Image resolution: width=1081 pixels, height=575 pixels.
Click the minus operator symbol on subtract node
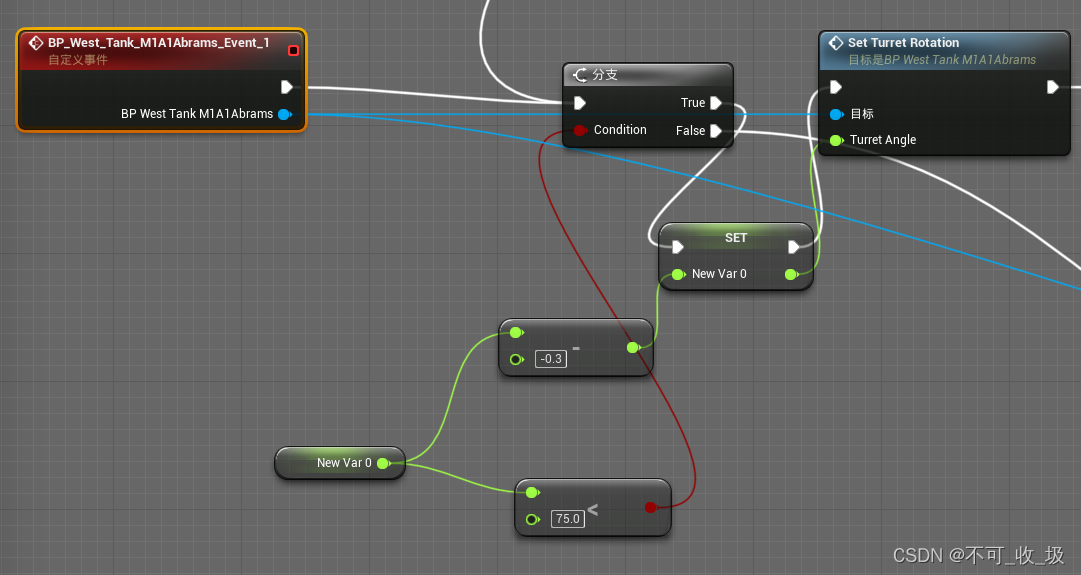576,349
